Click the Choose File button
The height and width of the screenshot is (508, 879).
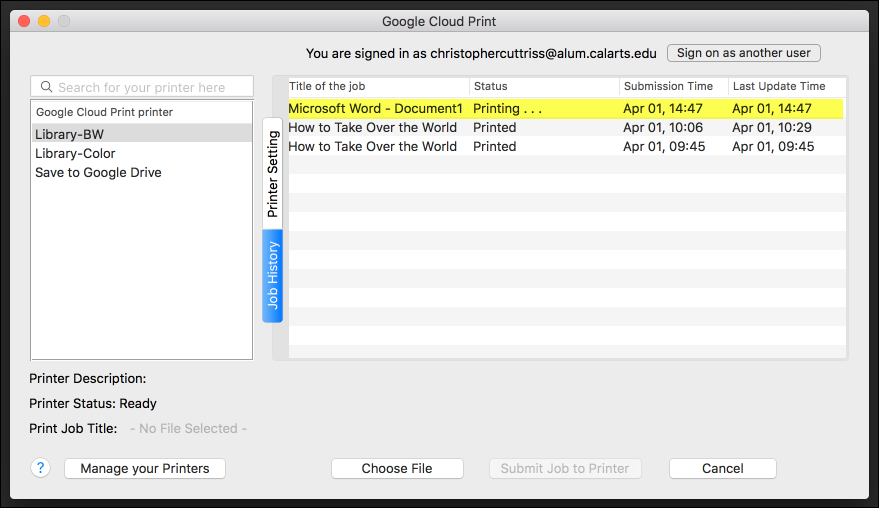[397, 468]
